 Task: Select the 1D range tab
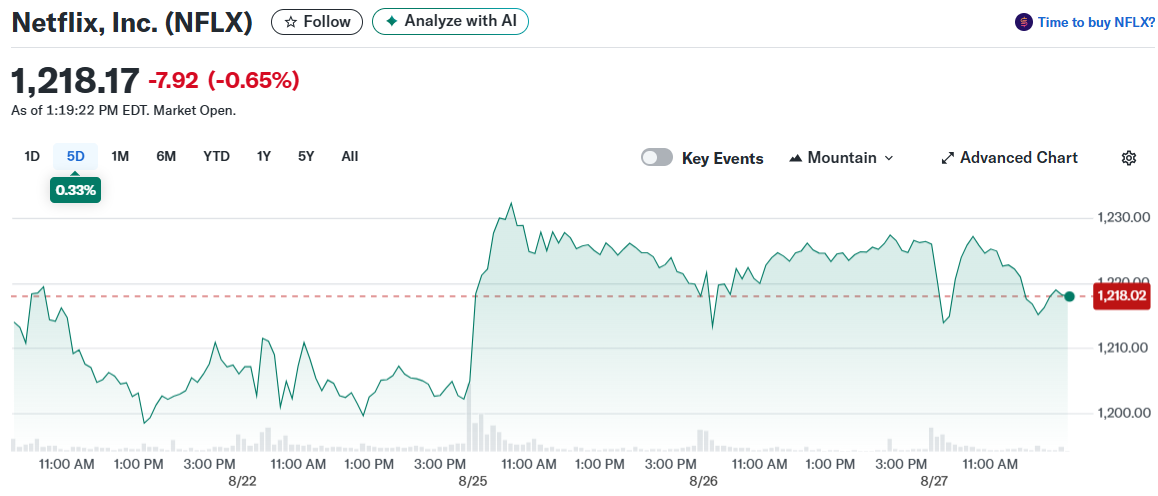pos(32,156)
